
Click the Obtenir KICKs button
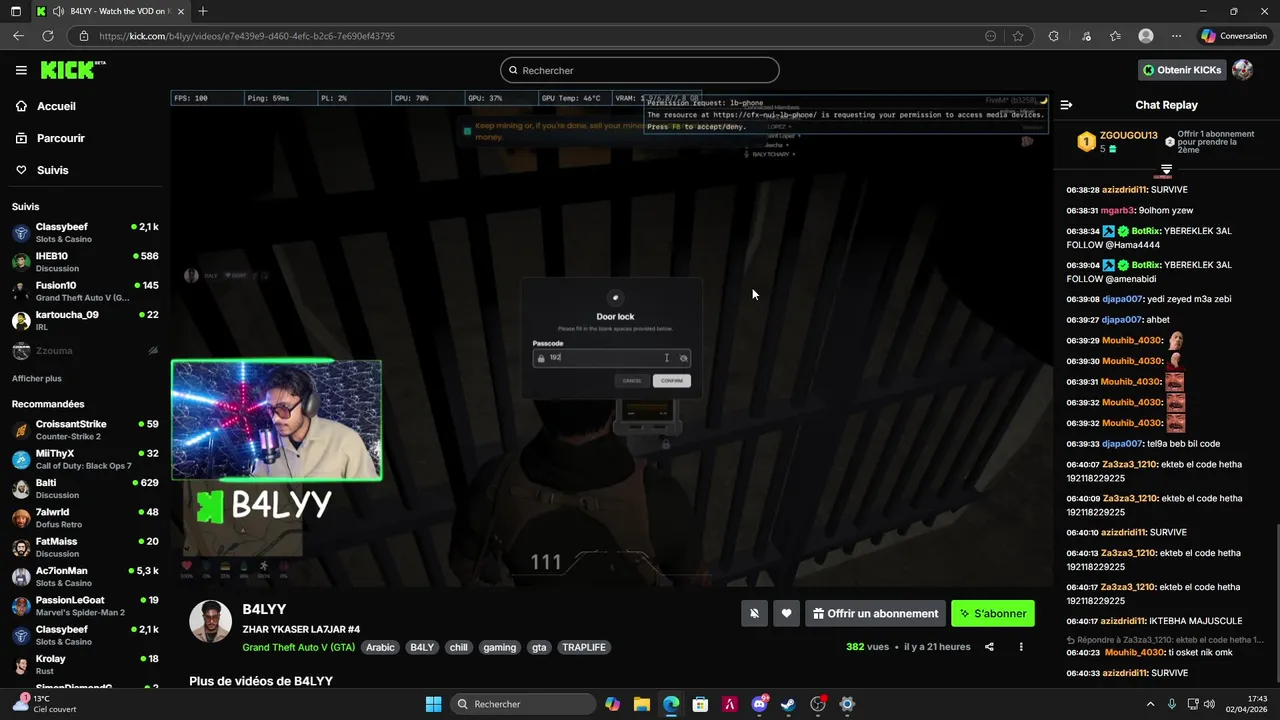(x=1182, y=70)
